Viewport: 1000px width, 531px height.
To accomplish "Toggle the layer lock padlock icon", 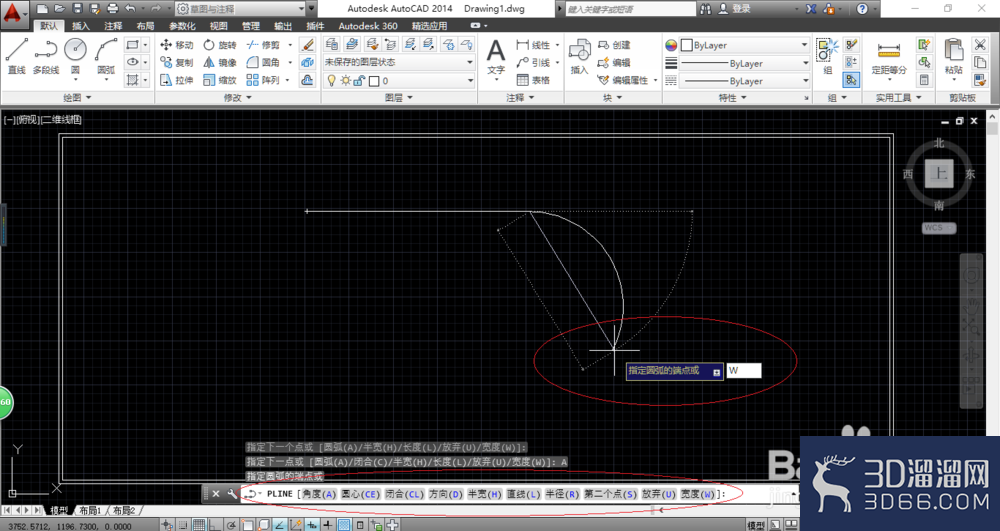I will (359, 80).
